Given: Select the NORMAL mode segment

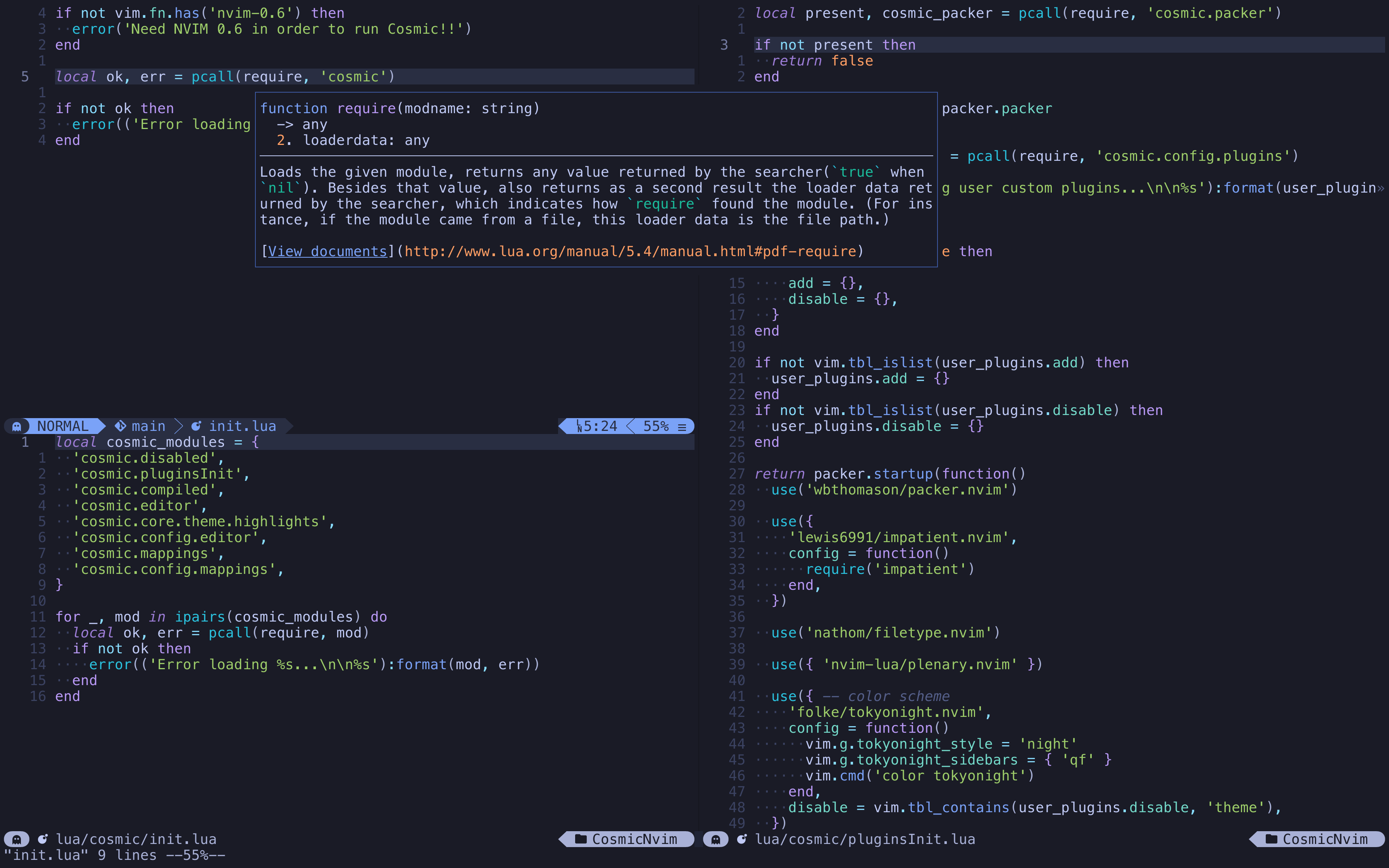Looking at the screenshot, I should point(63,425).
